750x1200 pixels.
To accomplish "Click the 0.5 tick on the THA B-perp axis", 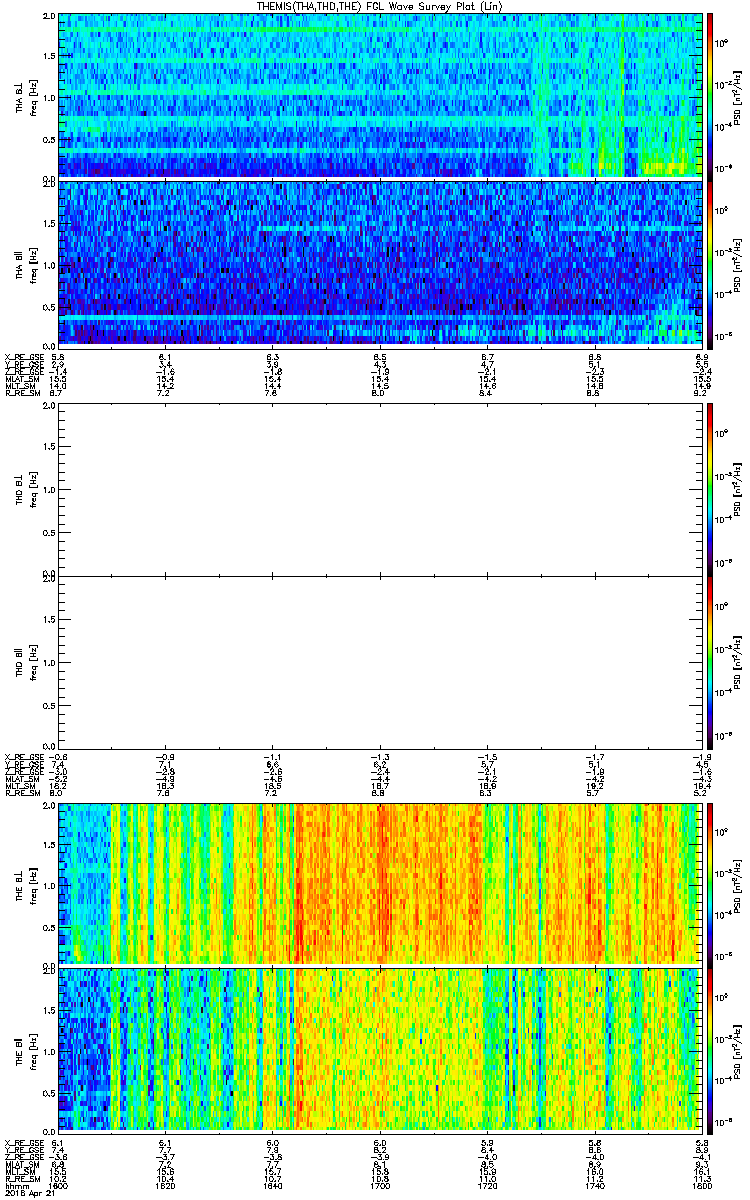I will point(50,138).
